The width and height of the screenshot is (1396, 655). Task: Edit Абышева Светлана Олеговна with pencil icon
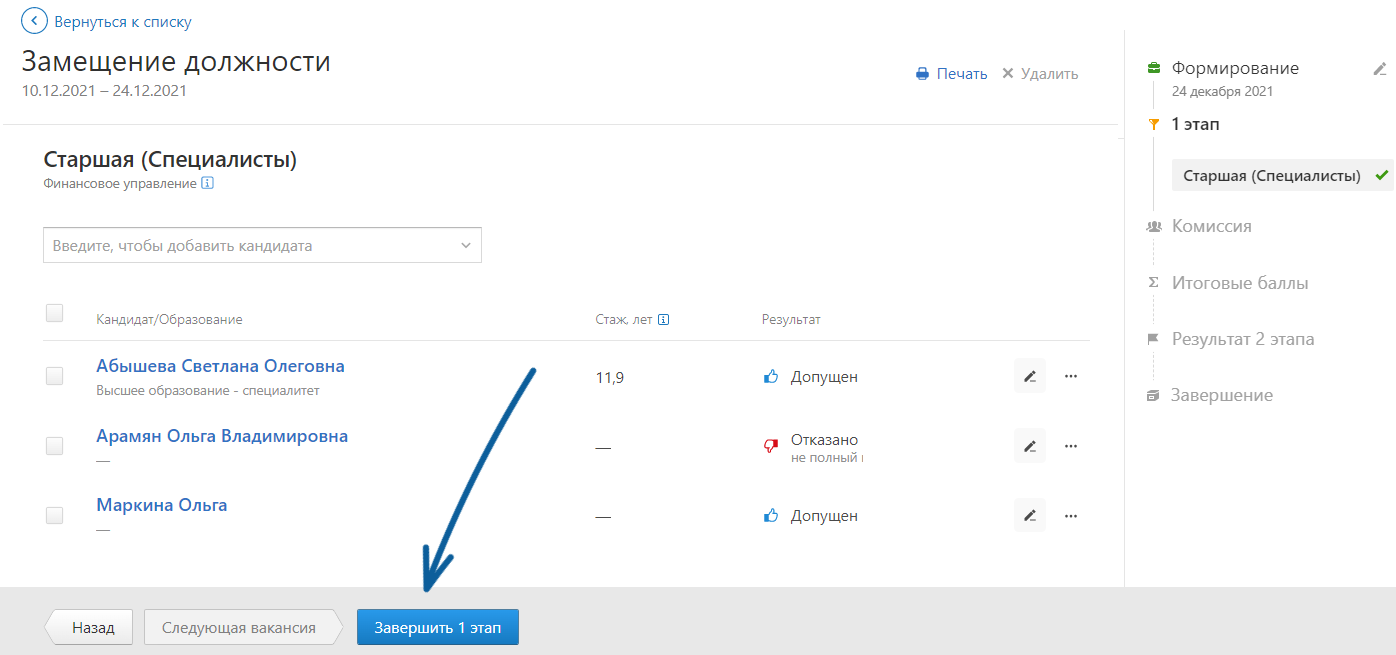pyautogui.click(x=1030, y=376)
